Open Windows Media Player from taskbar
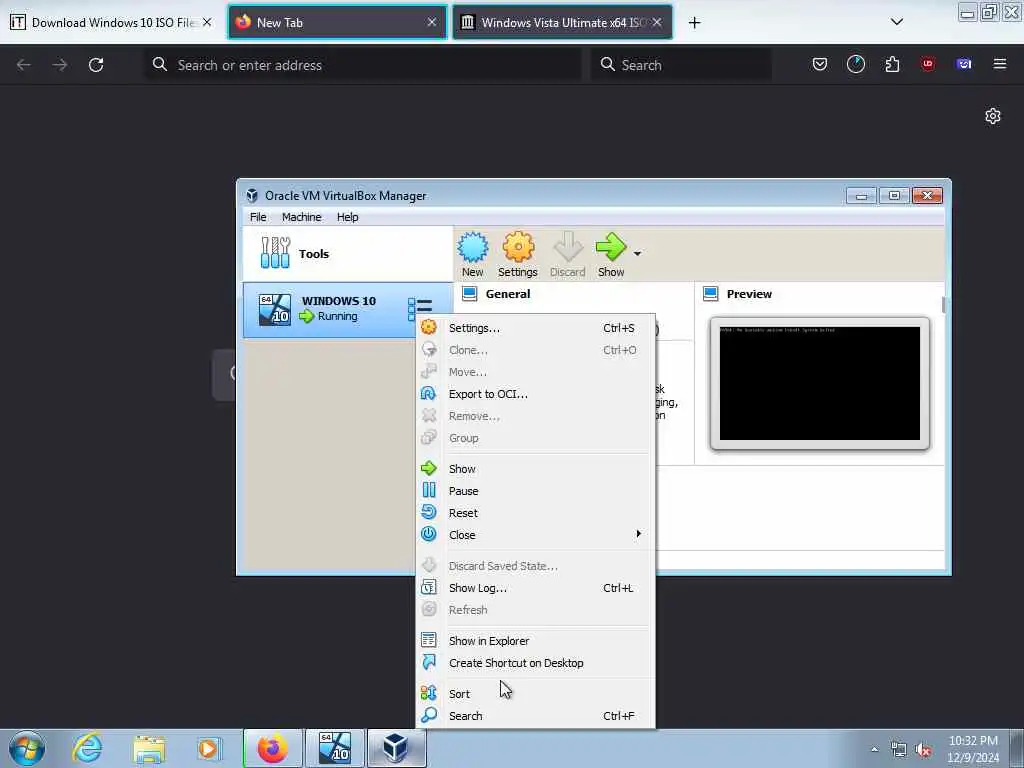The height and width of the screenshot is (768, 1024). pos(208,748)
